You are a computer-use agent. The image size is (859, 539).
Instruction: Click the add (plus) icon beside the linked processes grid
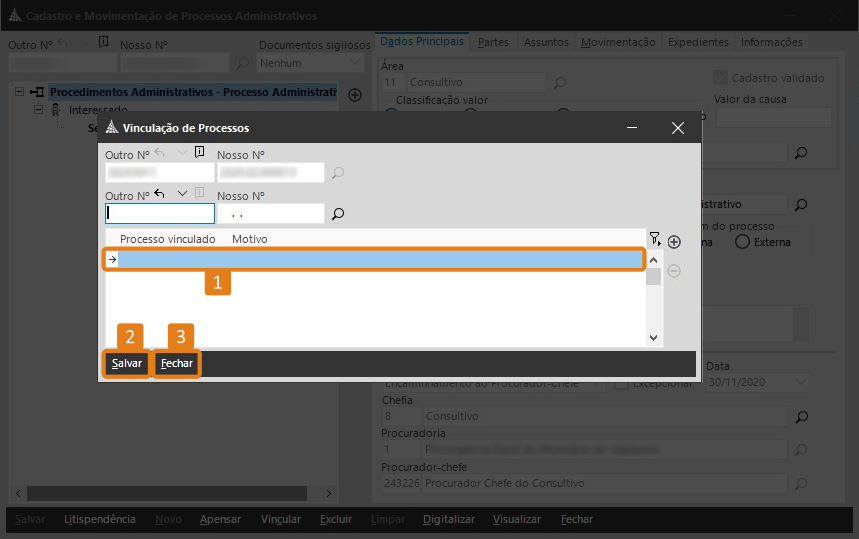point(674,242)
